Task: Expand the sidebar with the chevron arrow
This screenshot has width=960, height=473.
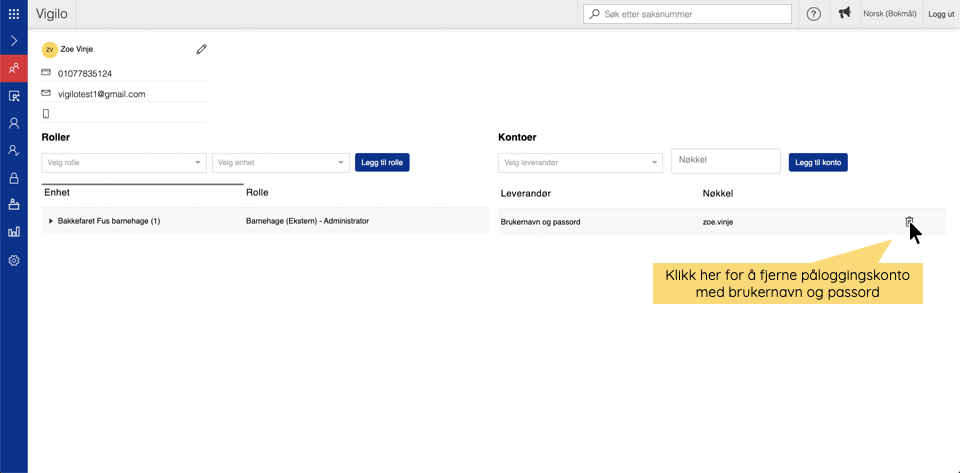Action: tap(13, 41)
